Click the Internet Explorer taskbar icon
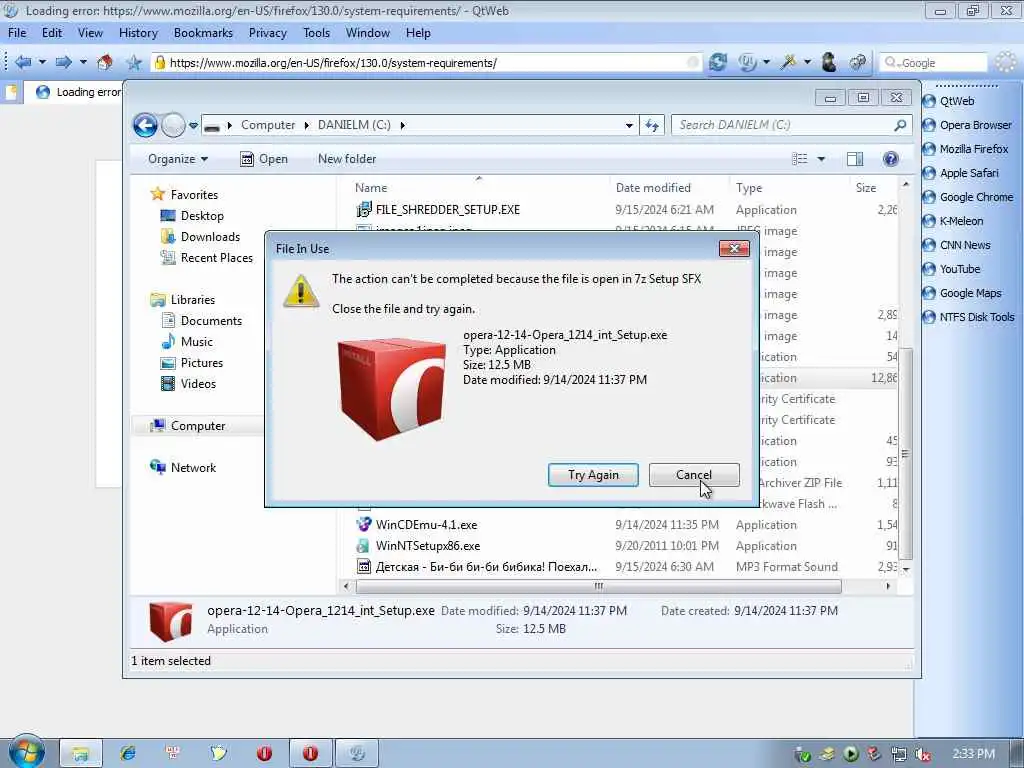This screenshot has width=1024, height=768. (x=127, y=754)
